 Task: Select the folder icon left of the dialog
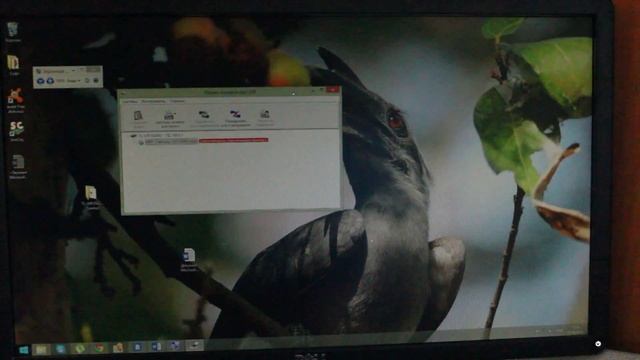90,197
